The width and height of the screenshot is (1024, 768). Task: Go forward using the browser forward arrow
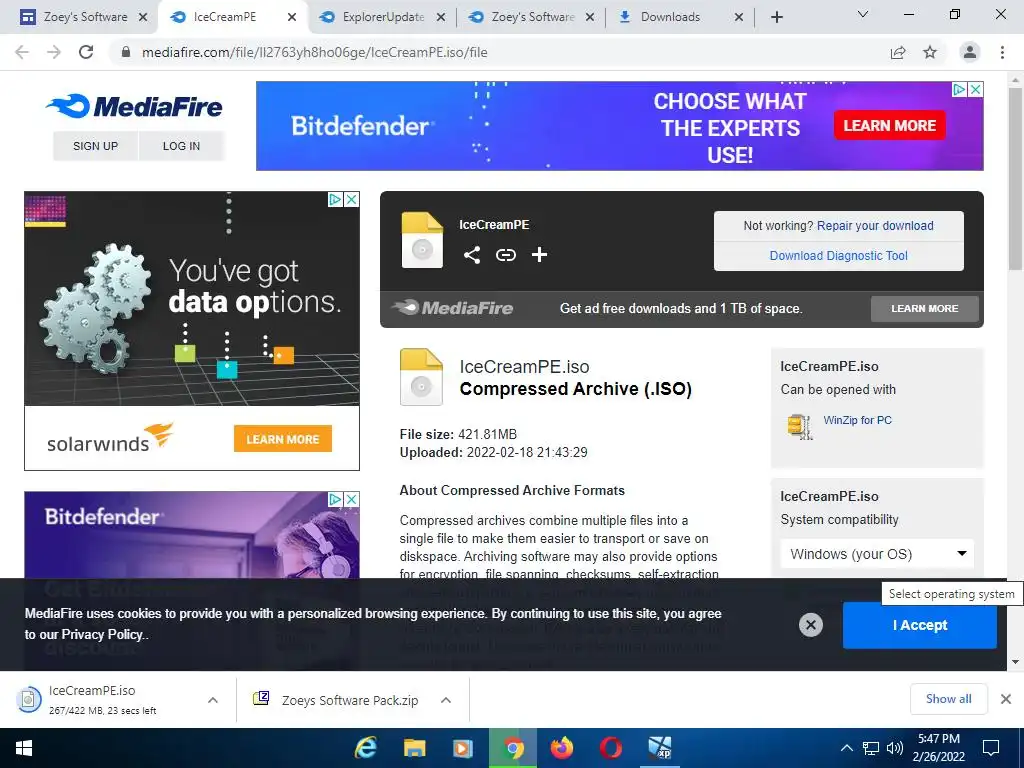click(54, 52)
